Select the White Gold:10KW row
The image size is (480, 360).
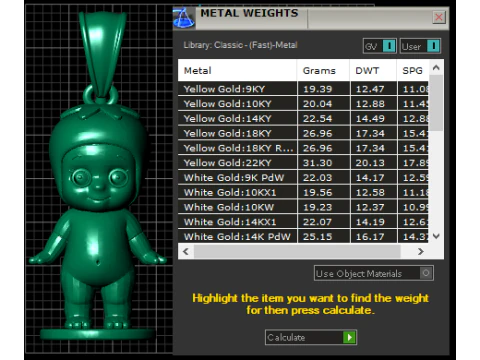point(303,207)
